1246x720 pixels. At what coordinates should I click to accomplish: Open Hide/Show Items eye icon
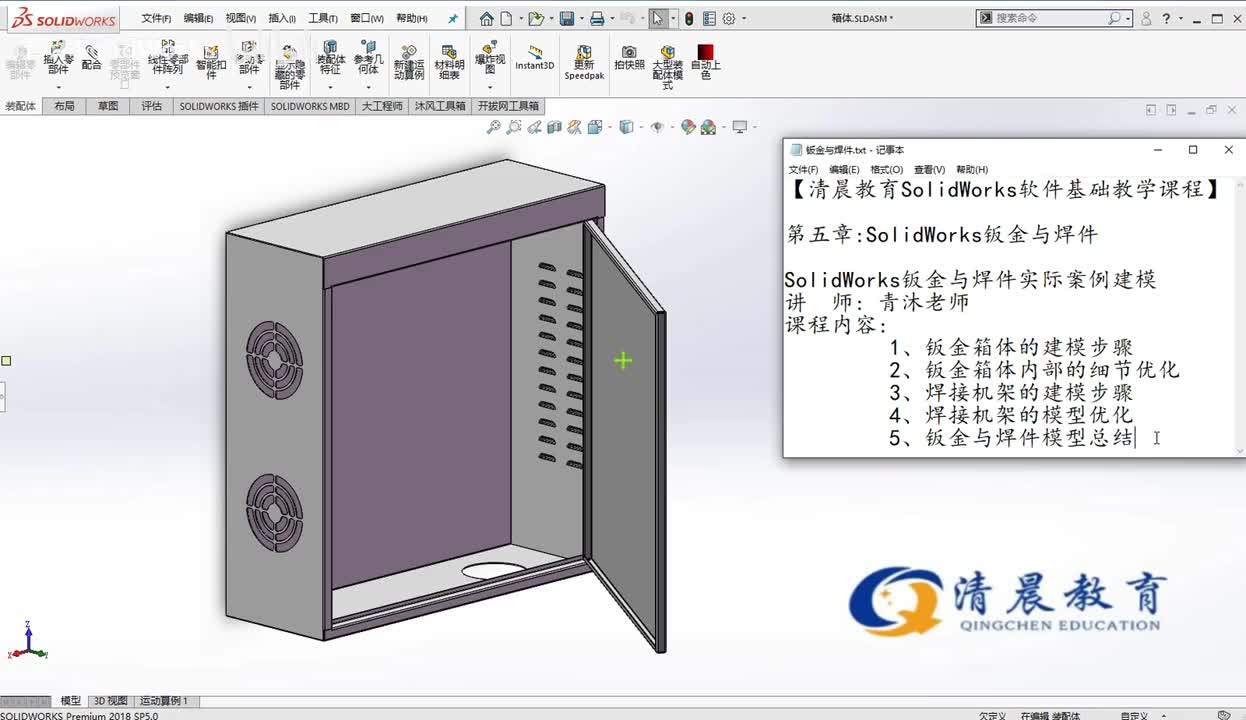pyautogui.click(x=657, y=127)
